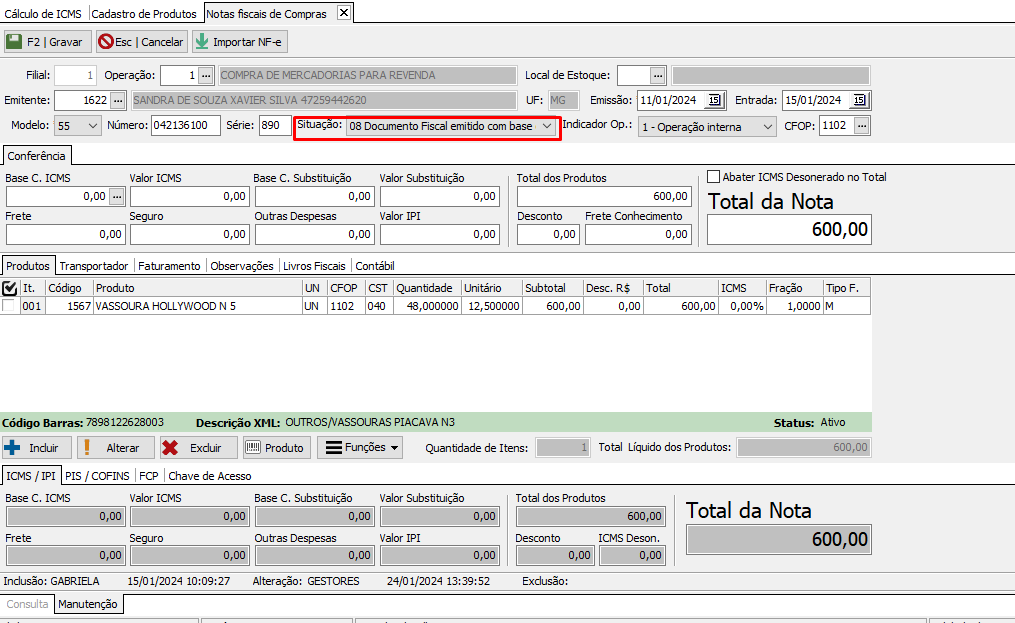Expand the Indicador Op. dropdown
Viewport: 1015px width, 623px height.
coord(767,127)
